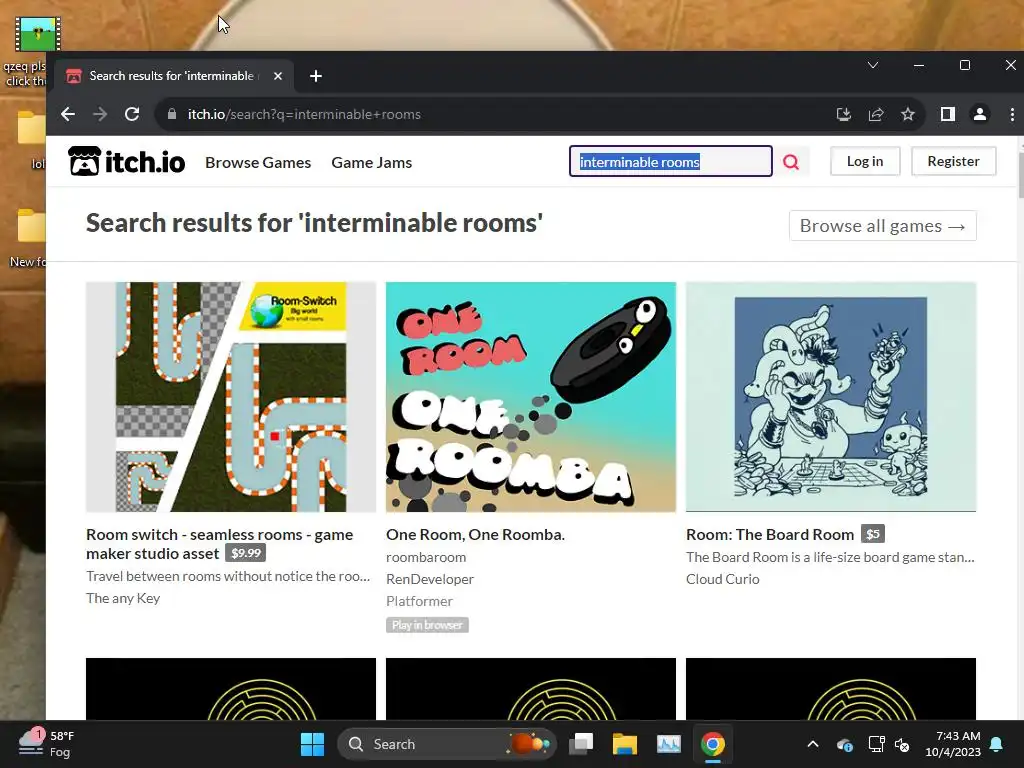Open the Windows Start menu
Image resolution: width=1024 pixels, height=768 pixels.
312,744
